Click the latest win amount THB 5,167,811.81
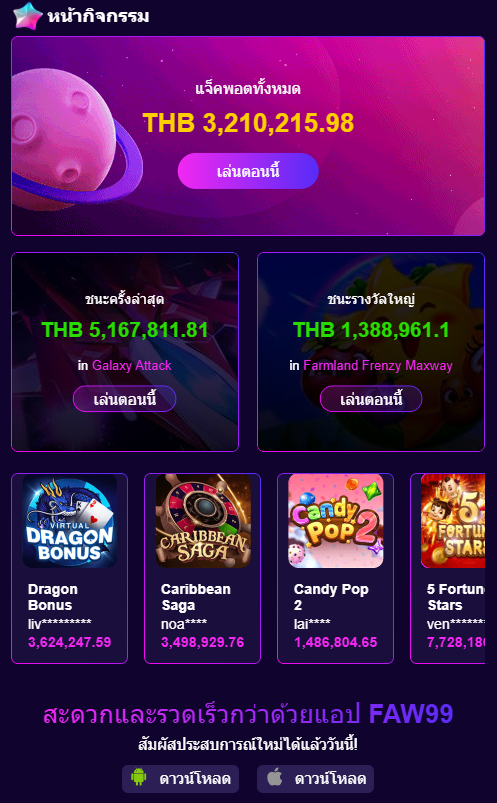Image resolution: width=497 pixels, height=803 pixels. click(125, 330)
